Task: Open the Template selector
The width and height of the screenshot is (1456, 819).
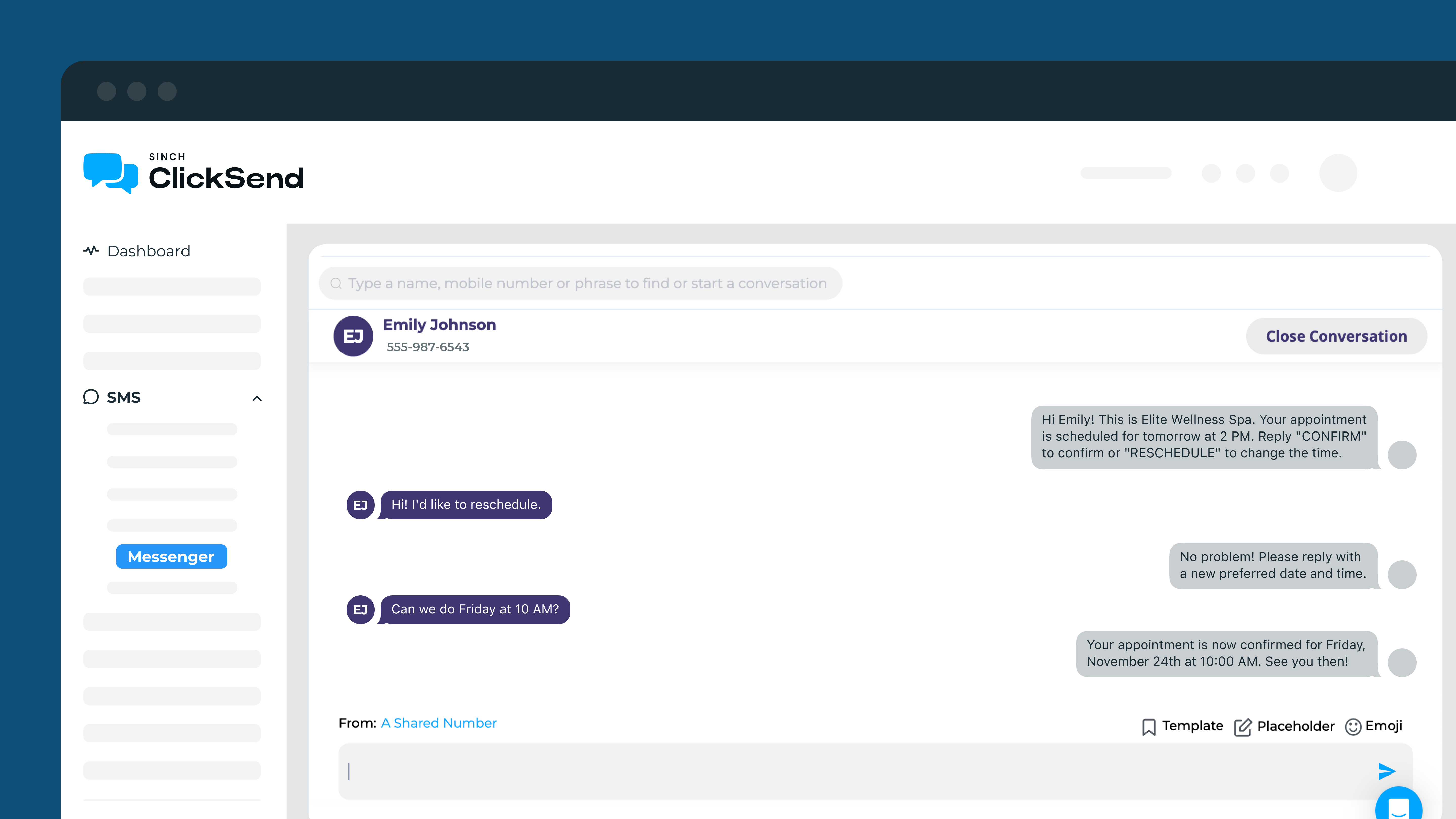Action: pyautogui.click(x=1182, y=726)
